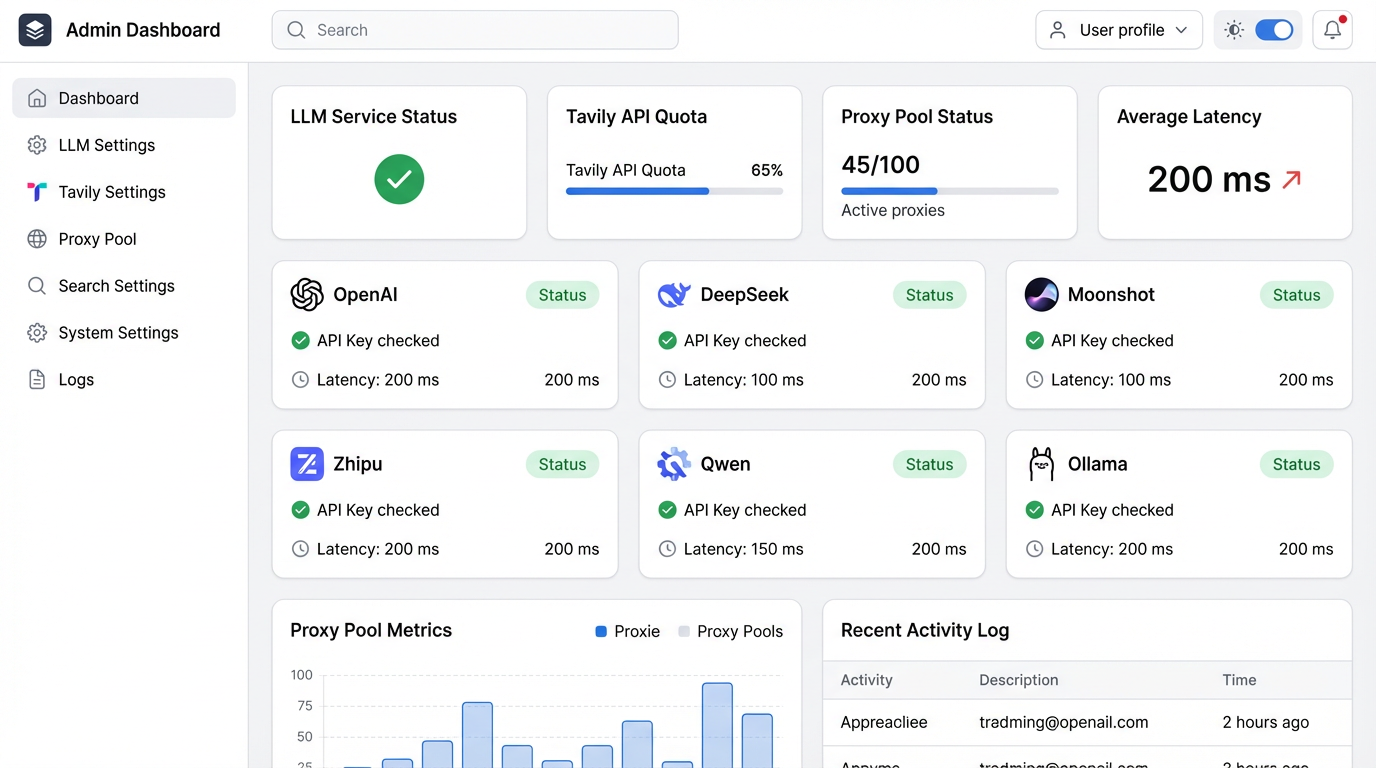This screenshot has height=768, width=1376.
Task: Toggle the light/dark theme switch
Action: point(1274,30)
